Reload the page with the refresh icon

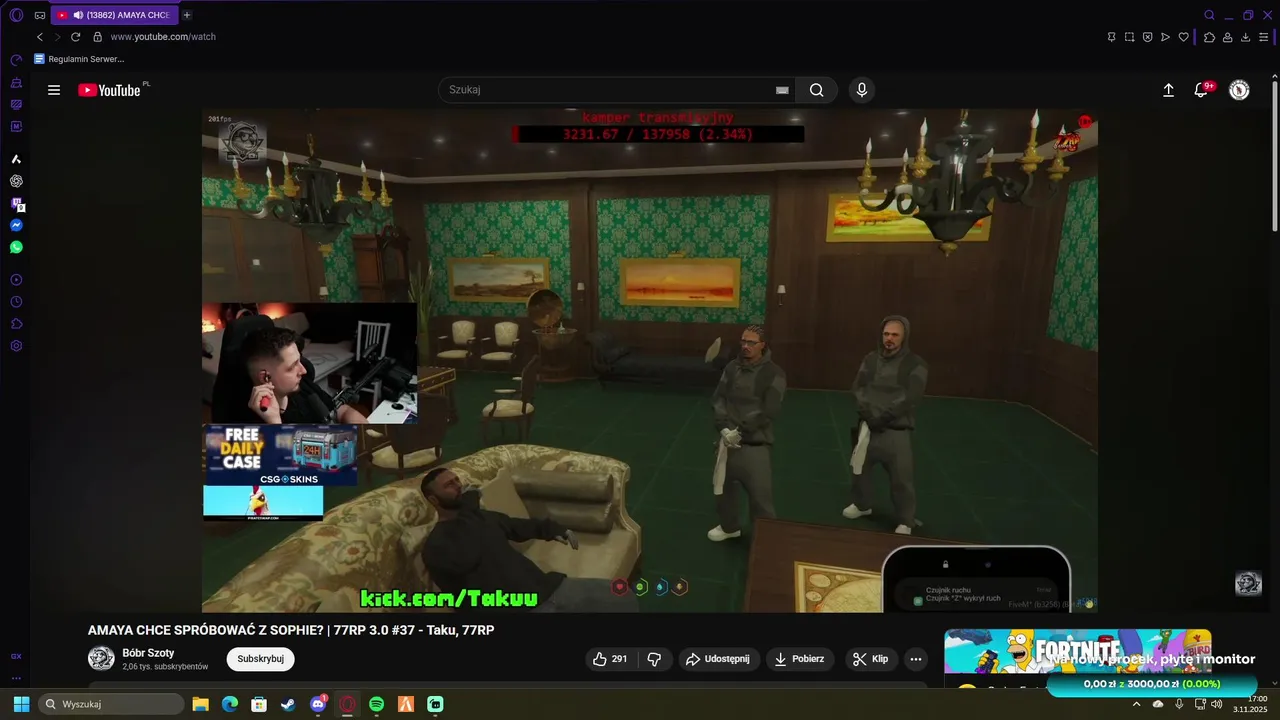pyautogui.click(x=75, y=37)
